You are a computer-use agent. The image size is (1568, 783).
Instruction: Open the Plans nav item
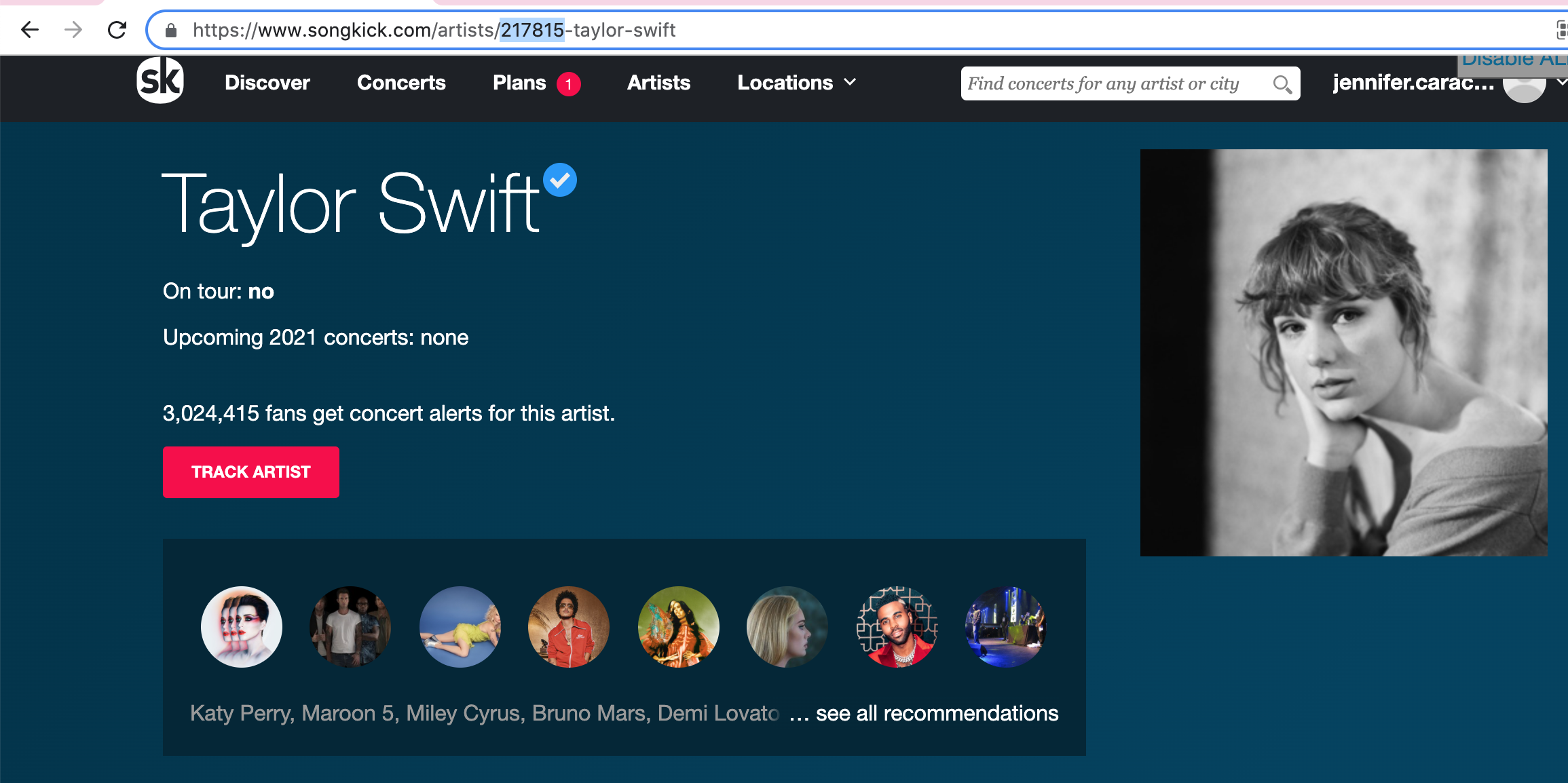(519, 83)
